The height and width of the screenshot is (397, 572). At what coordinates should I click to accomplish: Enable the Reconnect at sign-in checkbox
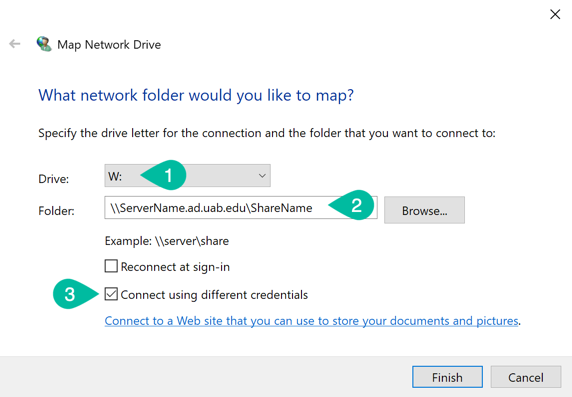click(x=111, y=266)
